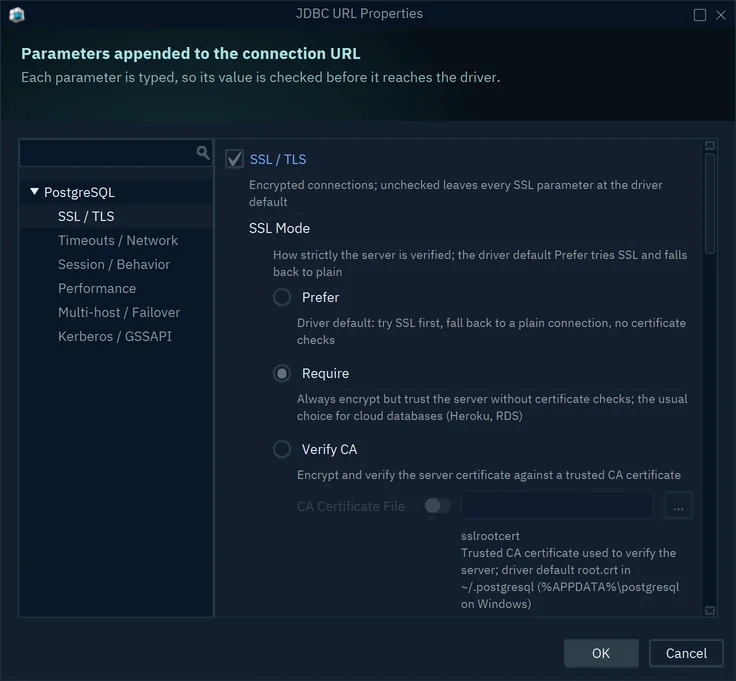The height and width of the screenshot is (681, 736).
Task: Collapse the PostgreSQL tree node
Action: point(34,191)
